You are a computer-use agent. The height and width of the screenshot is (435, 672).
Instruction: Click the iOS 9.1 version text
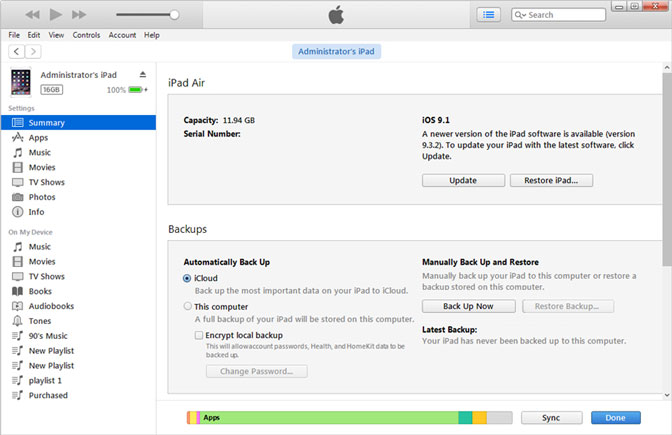point(436,120)
